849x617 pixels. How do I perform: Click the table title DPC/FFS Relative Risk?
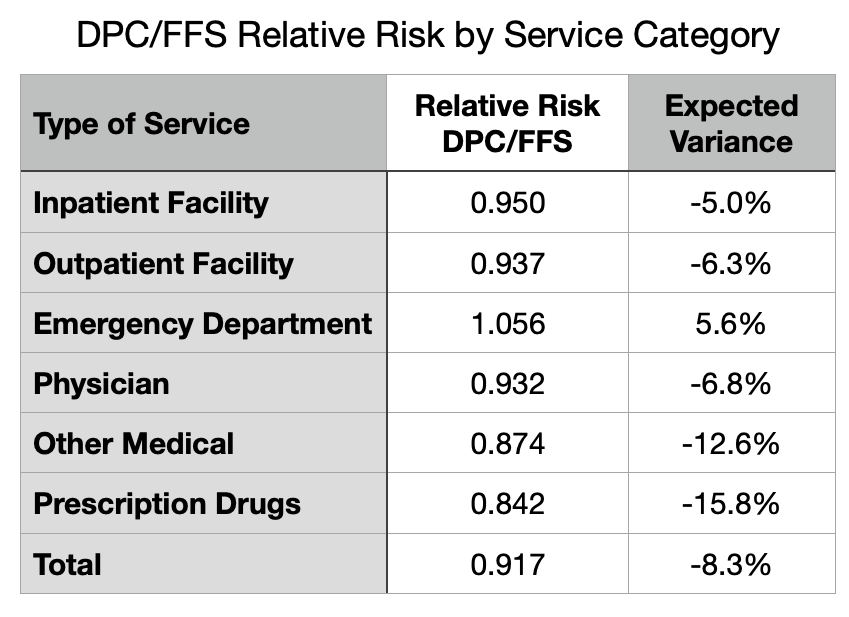[428, 36]
